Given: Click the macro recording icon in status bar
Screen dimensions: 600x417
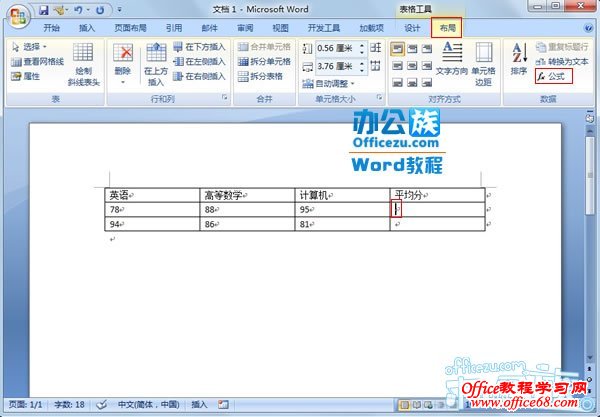Looking at the screenshot, I should tap(223, 404).
